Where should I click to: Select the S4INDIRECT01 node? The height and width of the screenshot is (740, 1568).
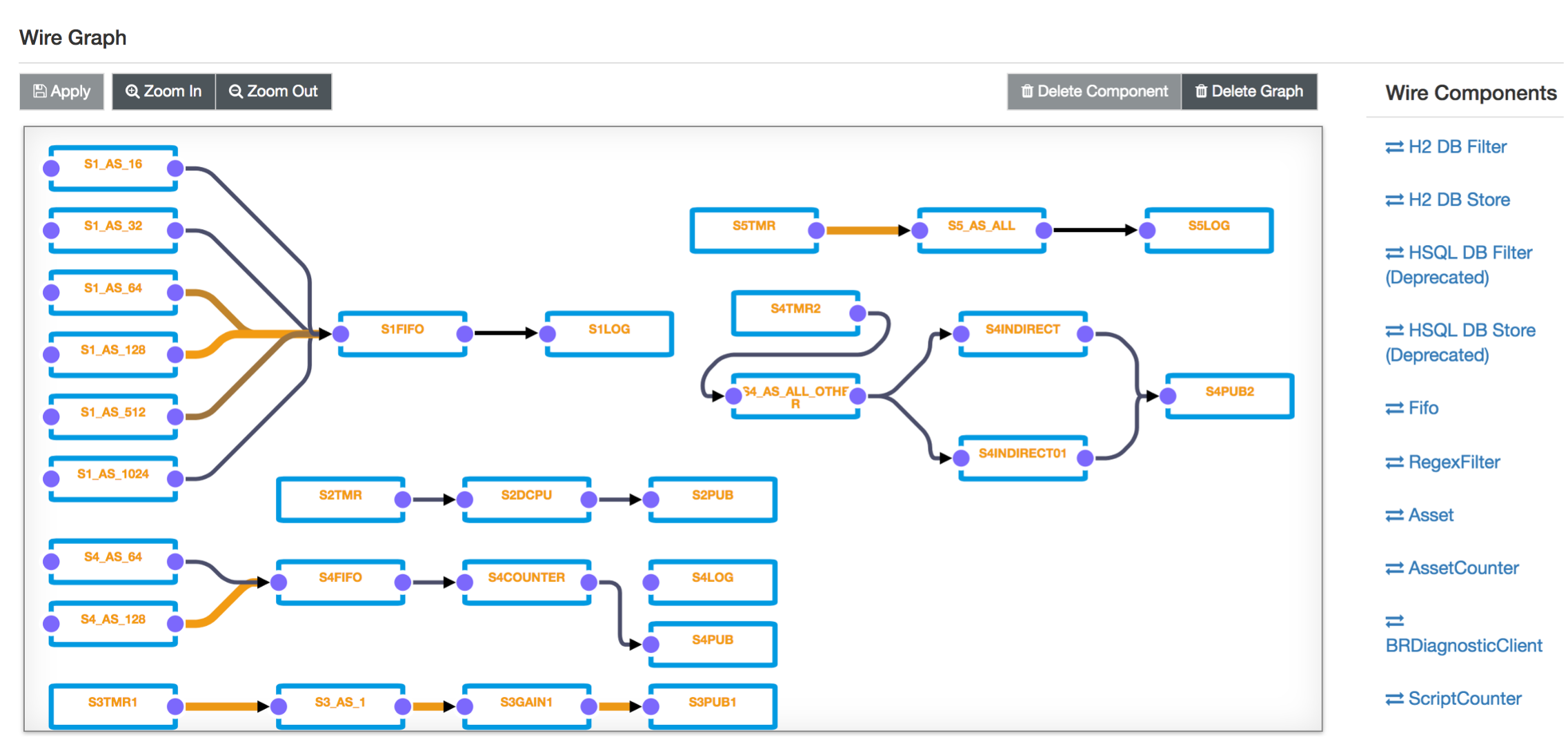coord(1024,458)
